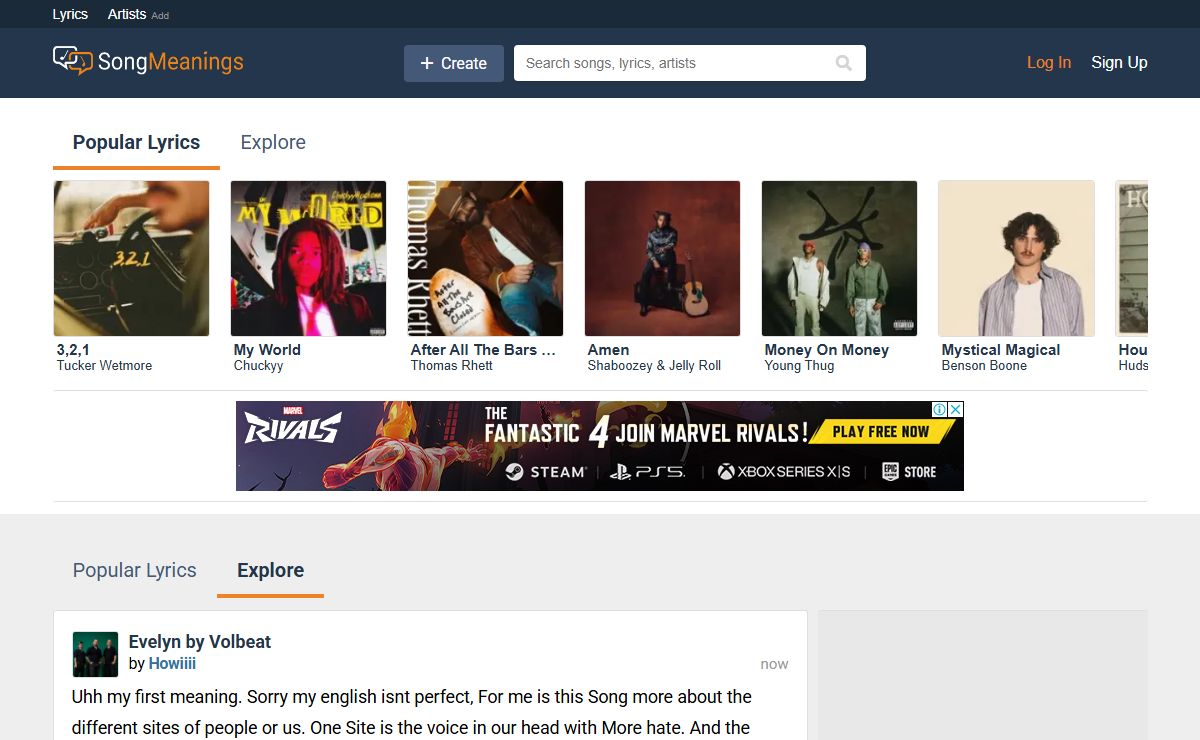This screenshot has height=740, width=1200.
Task: Open artist Chuckyy
Action: (x=258, y=366)
